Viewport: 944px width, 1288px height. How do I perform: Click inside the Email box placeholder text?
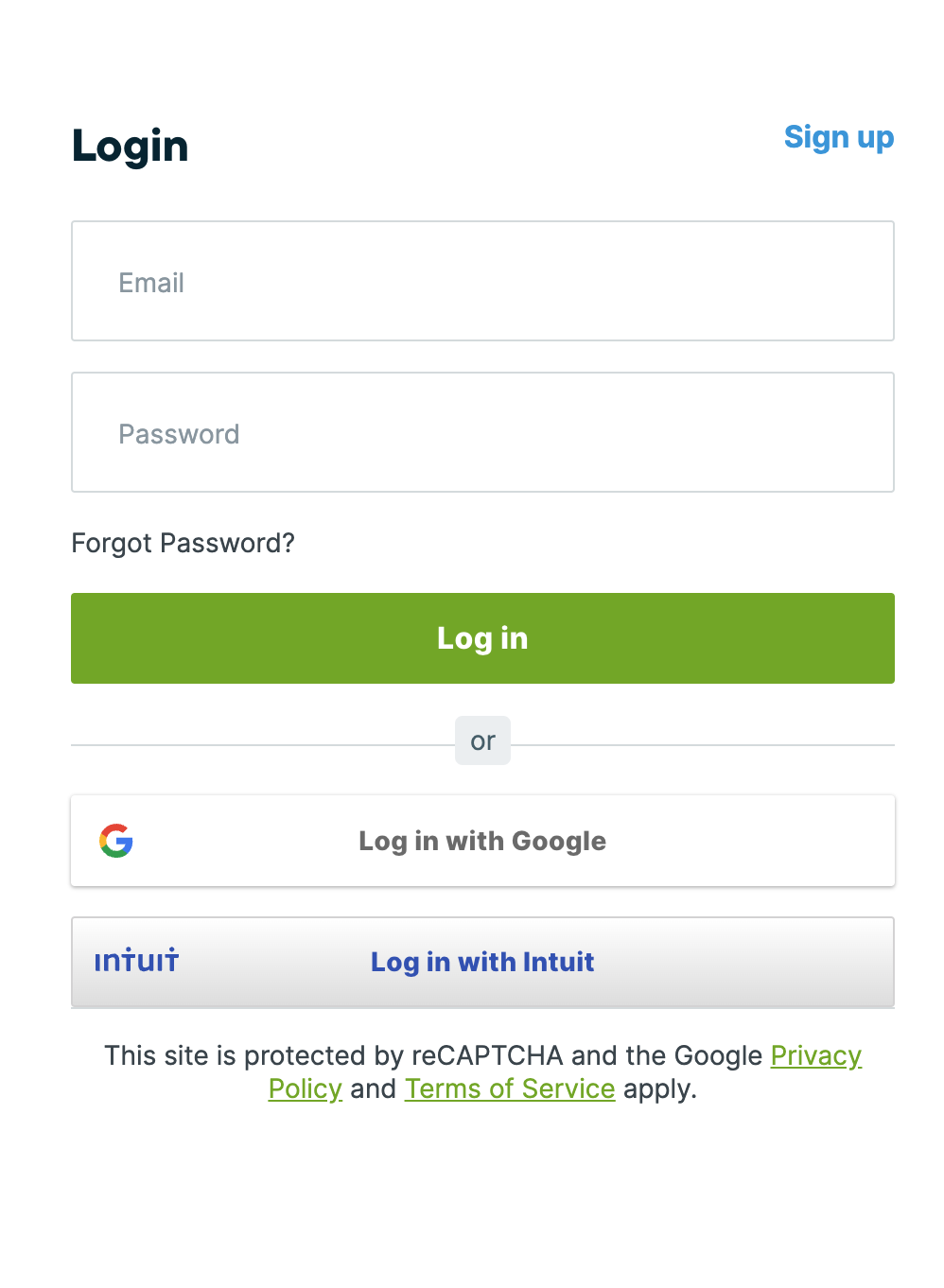pyautogui.click(x=151, y=283)
